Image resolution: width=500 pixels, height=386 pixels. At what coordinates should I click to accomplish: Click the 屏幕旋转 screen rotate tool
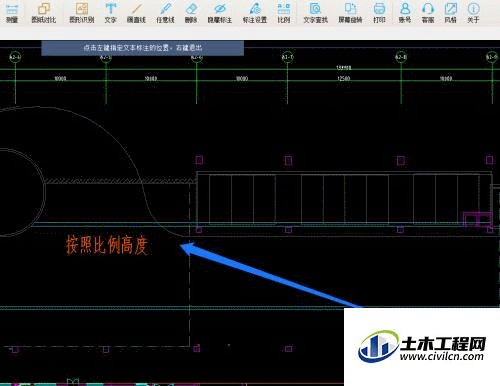[x=350, y=13]
